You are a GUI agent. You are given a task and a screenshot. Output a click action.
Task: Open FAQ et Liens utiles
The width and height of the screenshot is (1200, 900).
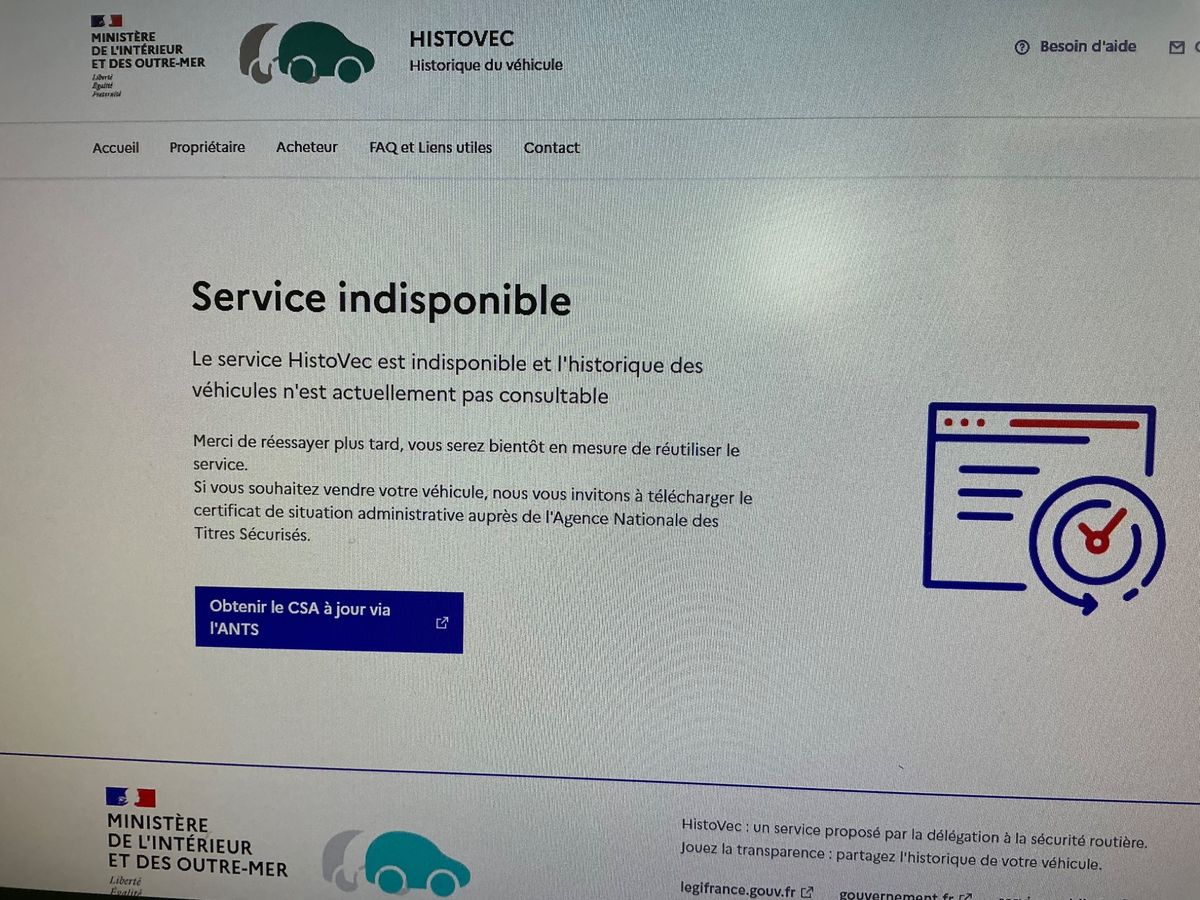pos(430,147)
